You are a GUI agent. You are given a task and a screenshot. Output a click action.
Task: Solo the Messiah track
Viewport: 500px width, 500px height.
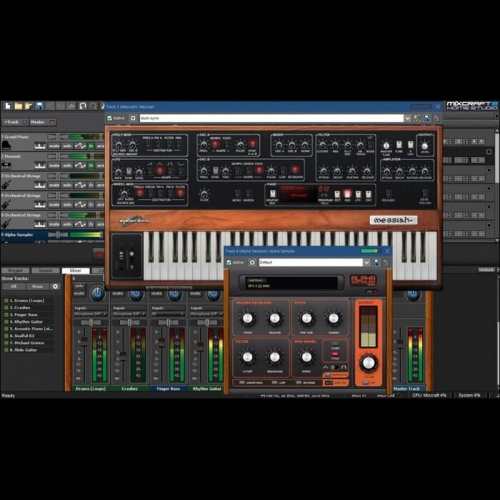[x=67, y=165]
